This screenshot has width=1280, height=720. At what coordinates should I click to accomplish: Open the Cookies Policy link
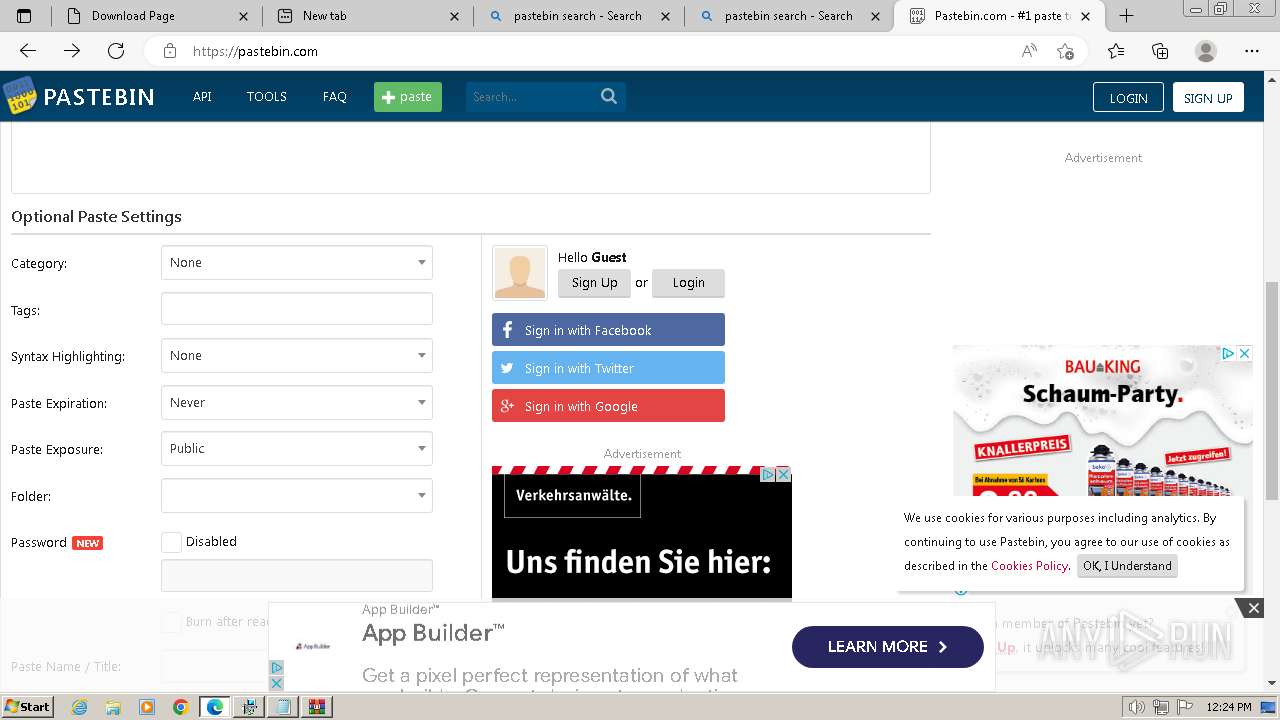(1029, 566)
